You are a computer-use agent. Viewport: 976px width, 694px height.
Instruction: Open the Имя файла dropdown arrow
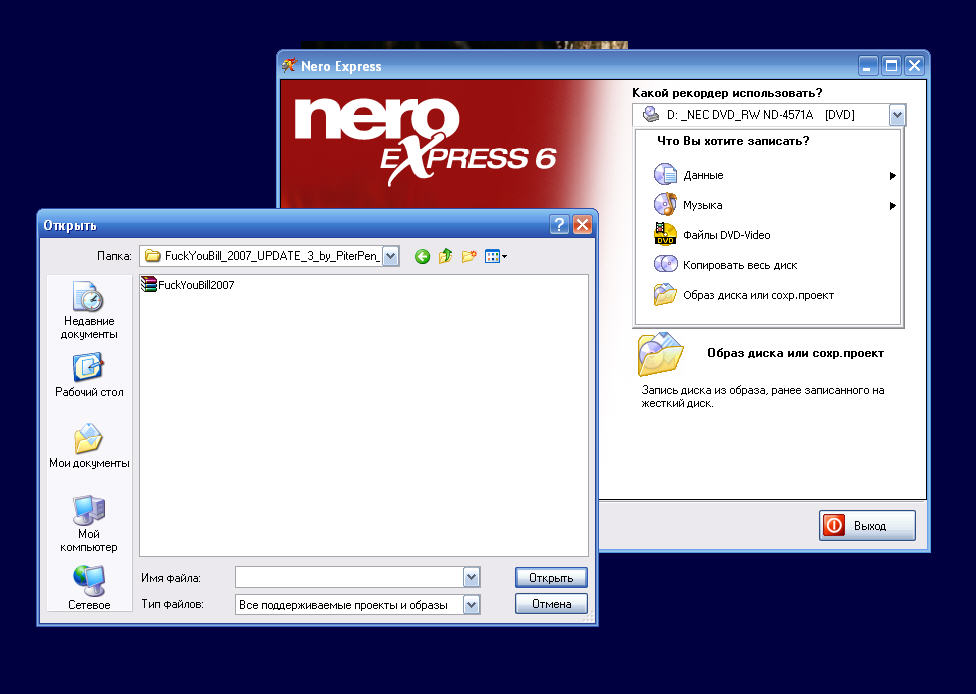pyautogui.click(x=472, y=578)
